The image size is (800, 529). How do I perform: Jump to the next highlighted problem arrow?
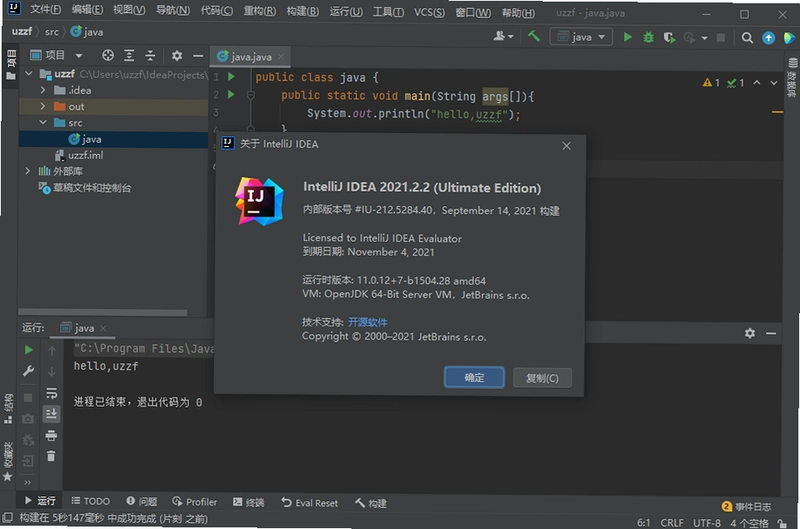coord(774,83)
